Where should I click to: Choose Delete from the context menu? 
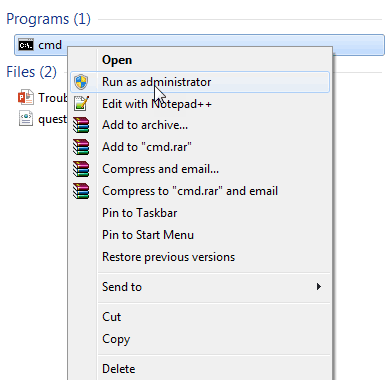[200, 369]
